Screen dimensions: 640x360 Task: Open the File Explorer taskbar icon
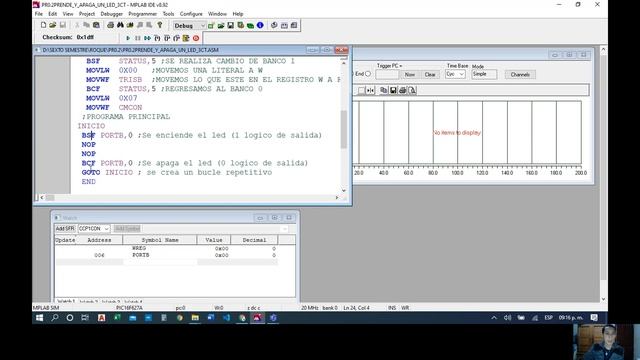pos(195,318)
